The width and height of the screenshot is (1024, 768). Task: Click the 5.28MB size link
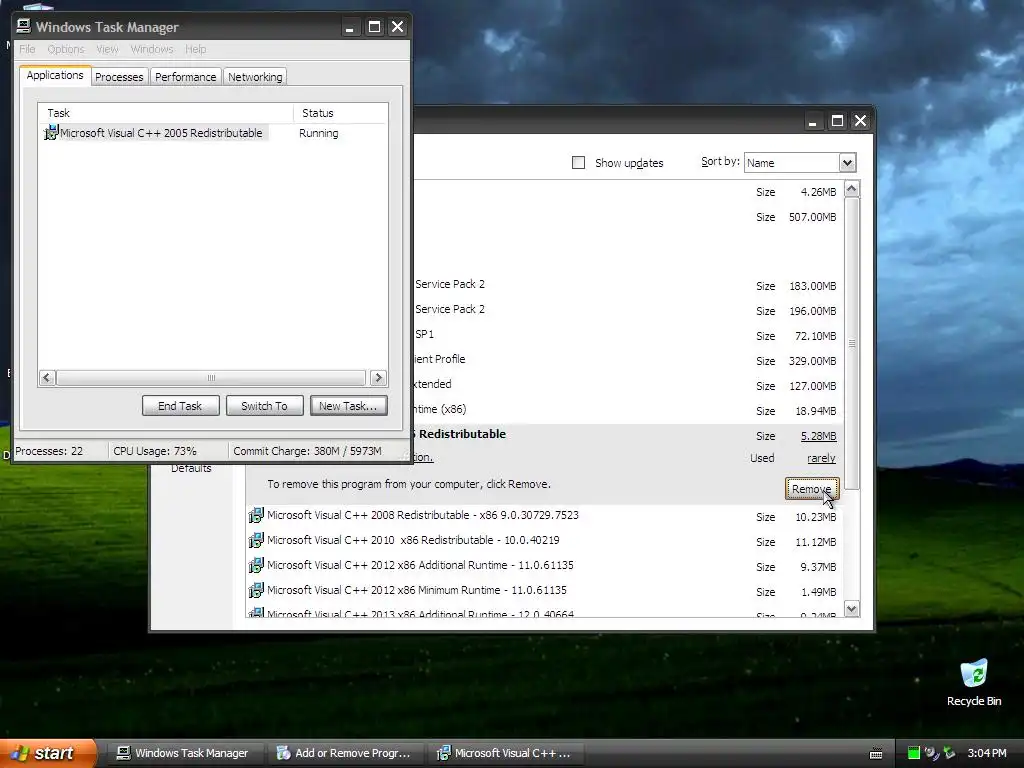tap(818, 436)
